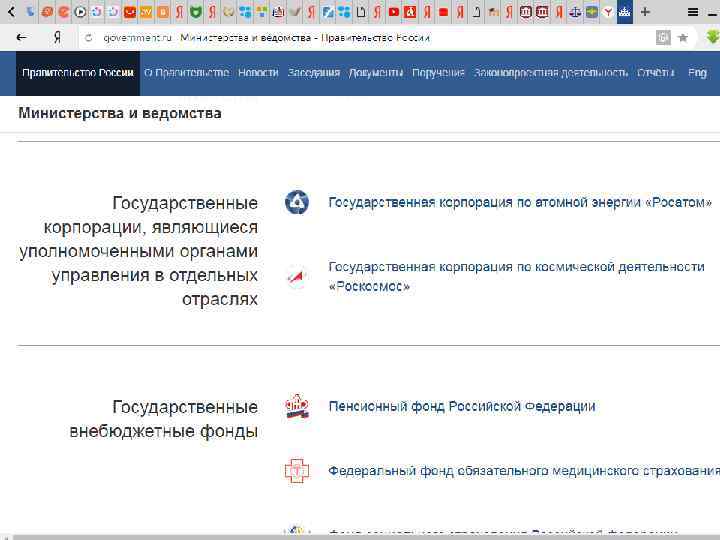Click the Rosatom logo icon
Image resolution: width=720 pixels, height=540 pixels.
297,202
